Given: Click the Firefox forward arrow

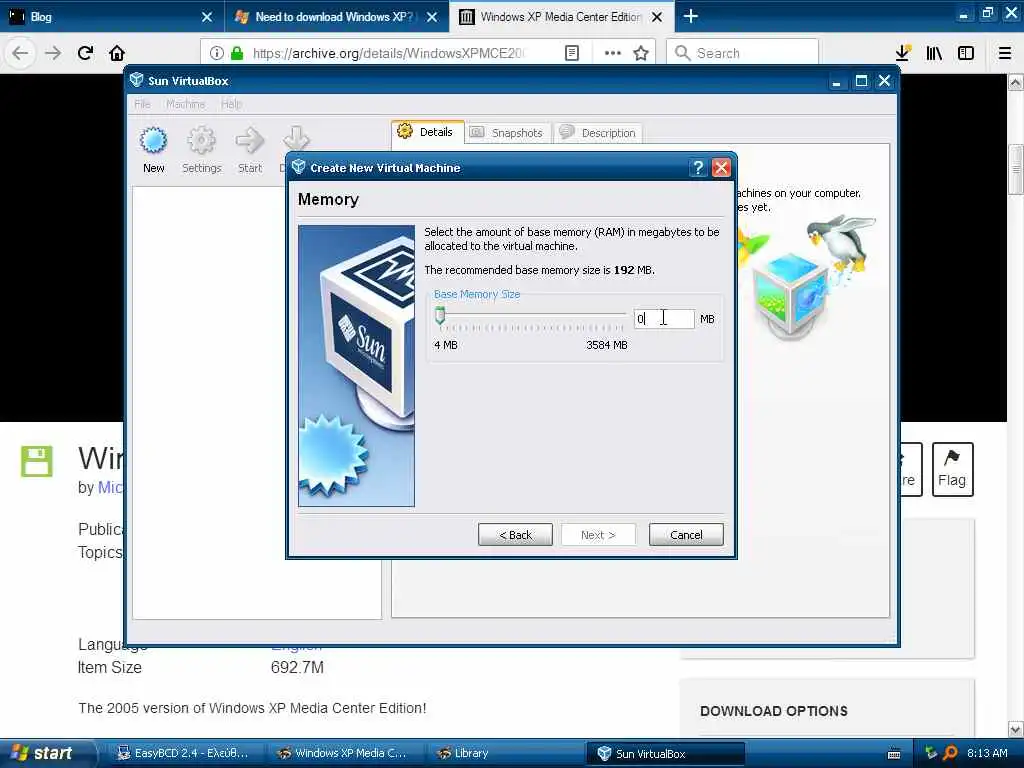Looking at the screenshot, I should coord(53,53).
